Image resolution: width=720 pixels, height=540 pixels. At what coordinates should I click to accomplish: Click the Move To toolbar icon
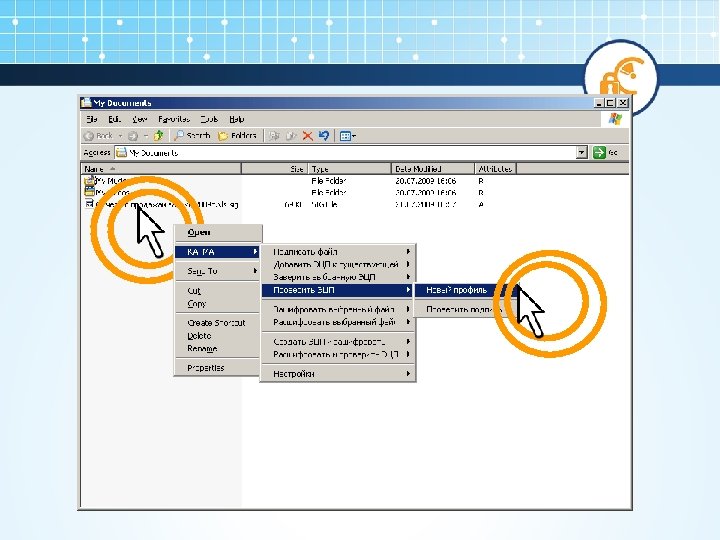tap(275, 136)
